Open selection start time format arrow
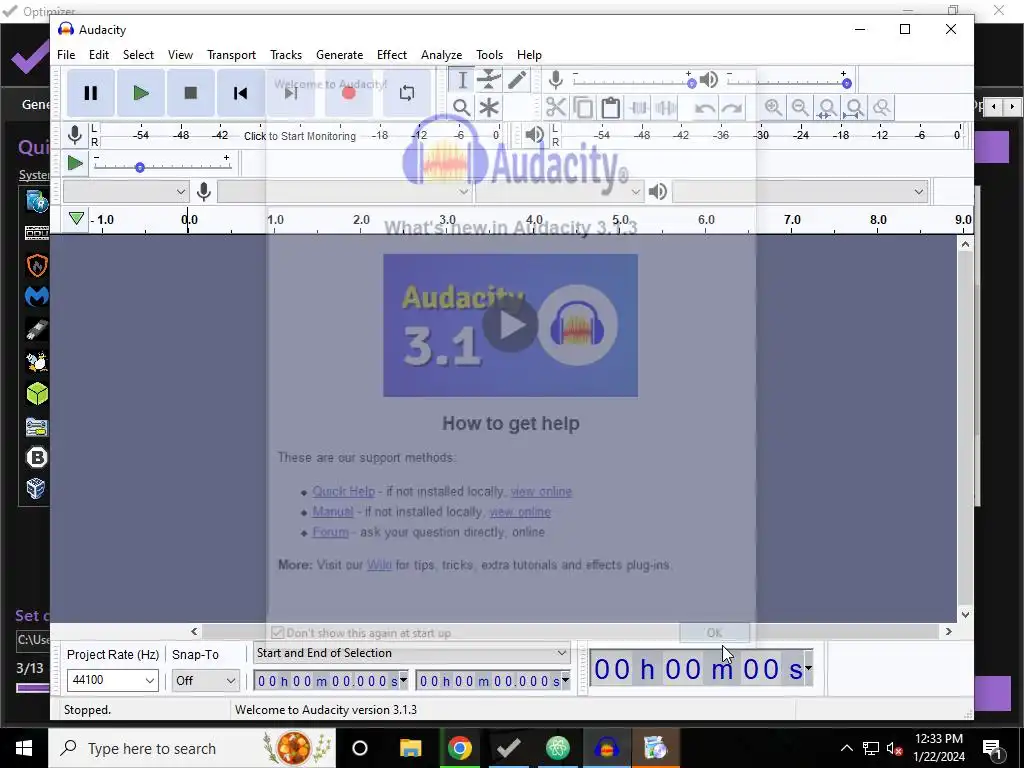Viewport: 1024px width, 768px height. [x=404, y=680]
